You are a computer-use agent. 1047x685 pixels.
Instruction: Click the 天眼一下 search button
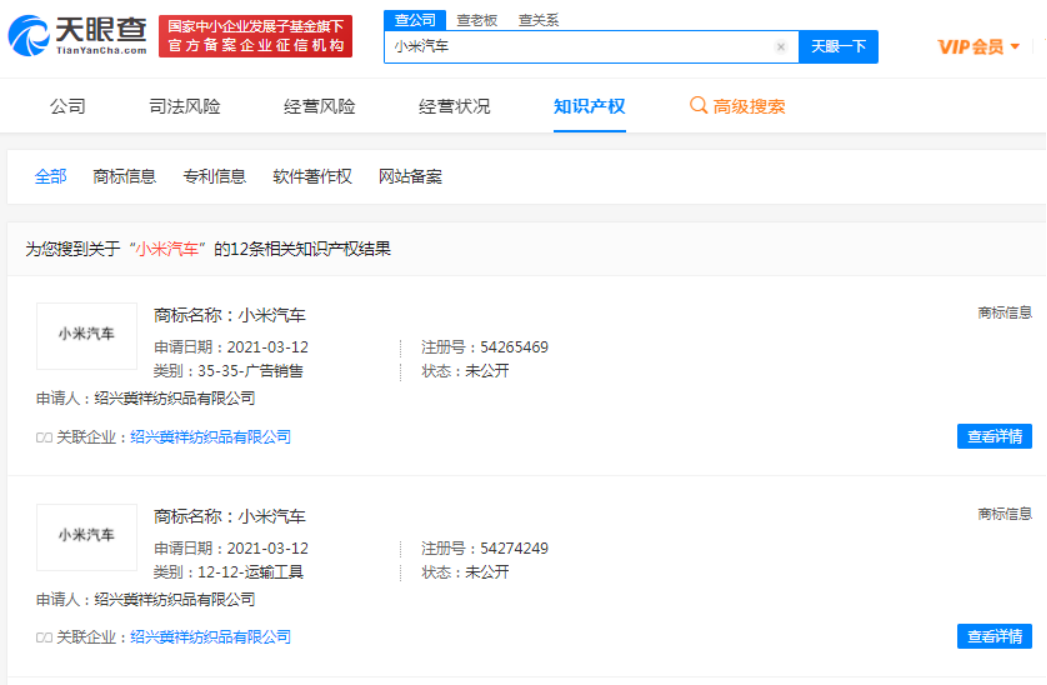(838, 47)
